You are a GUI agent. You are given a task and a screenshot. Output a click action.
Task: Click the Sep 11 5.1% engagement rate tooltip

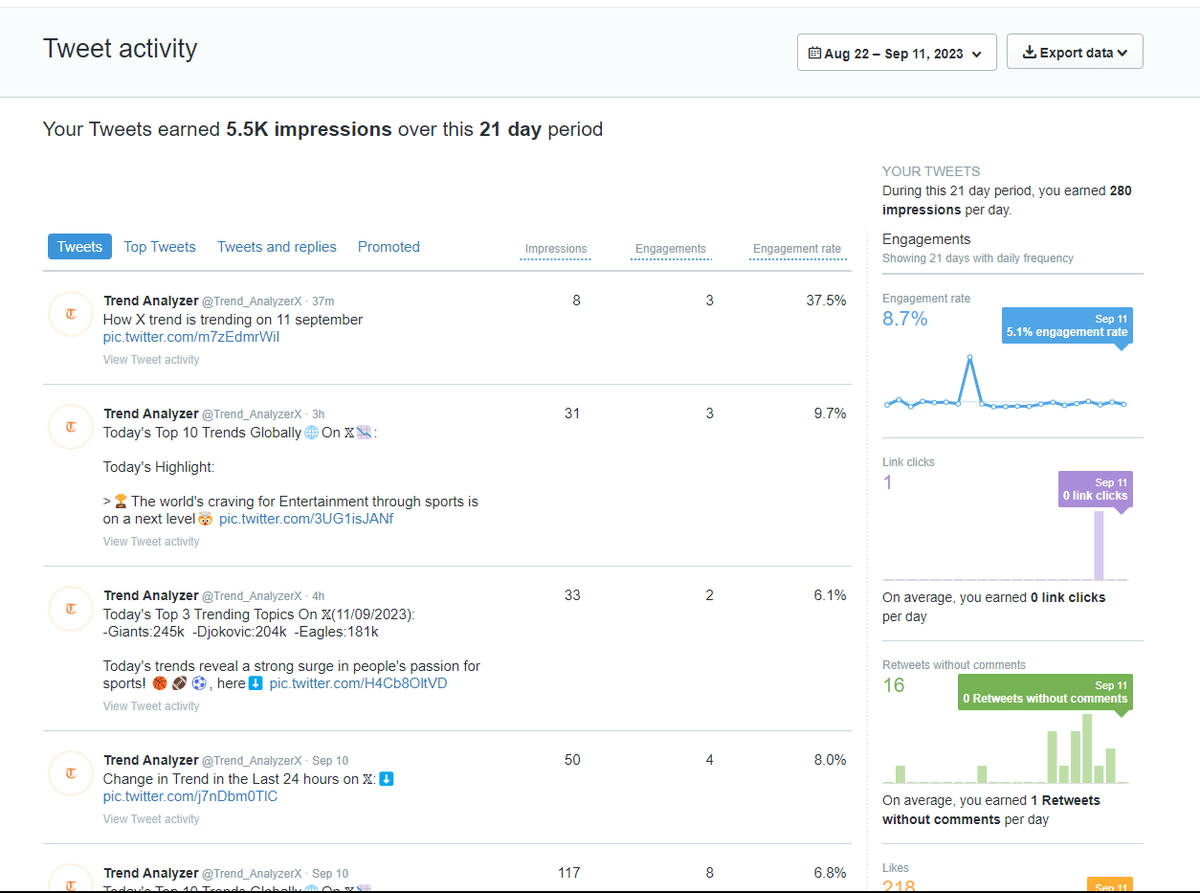point(1067,326)
